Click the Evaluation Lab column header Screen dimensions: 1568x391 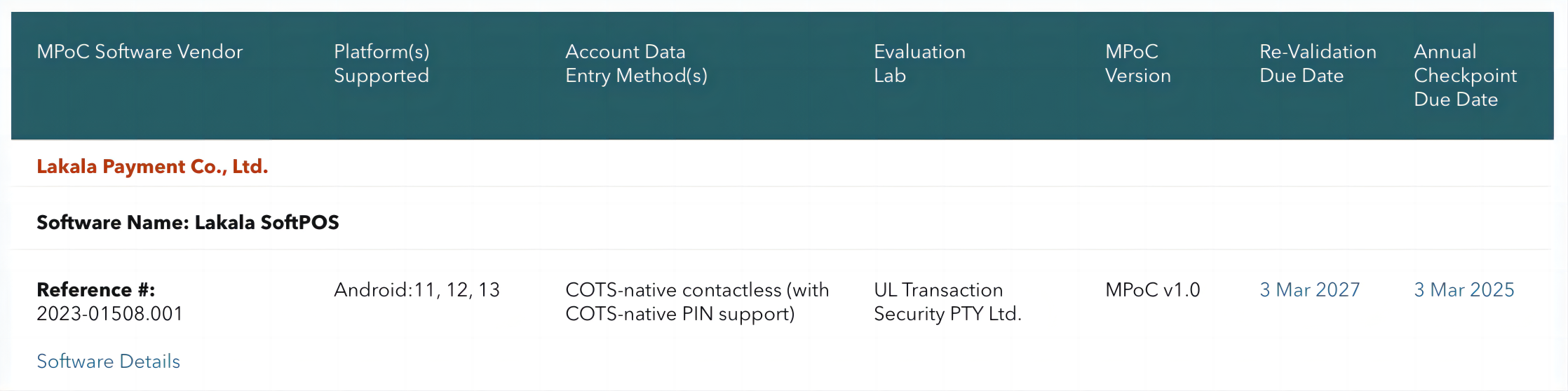[919, 64]
